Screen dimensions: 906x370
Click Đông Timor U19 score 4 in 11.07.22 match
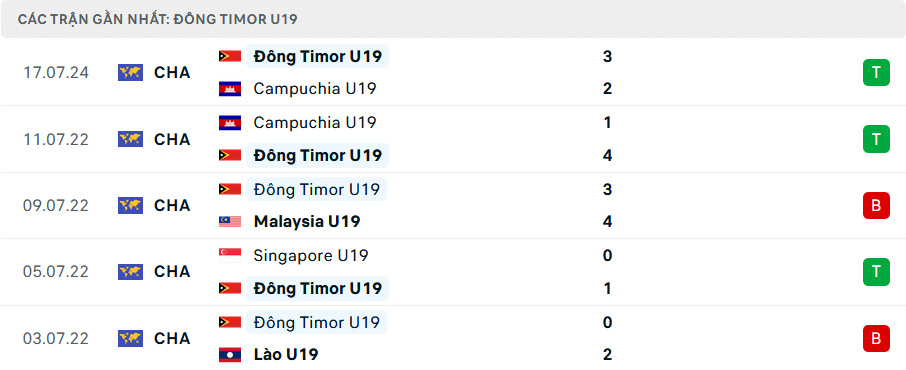607,155
